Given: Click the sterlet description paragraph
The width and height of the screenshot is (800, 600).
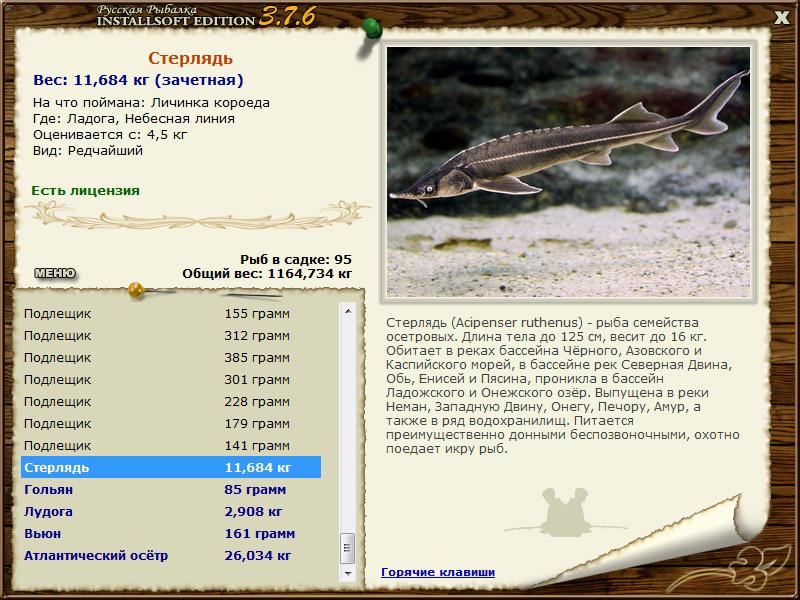Looking at the screenshot, I should pyautogui.click(x=563, y=386).
